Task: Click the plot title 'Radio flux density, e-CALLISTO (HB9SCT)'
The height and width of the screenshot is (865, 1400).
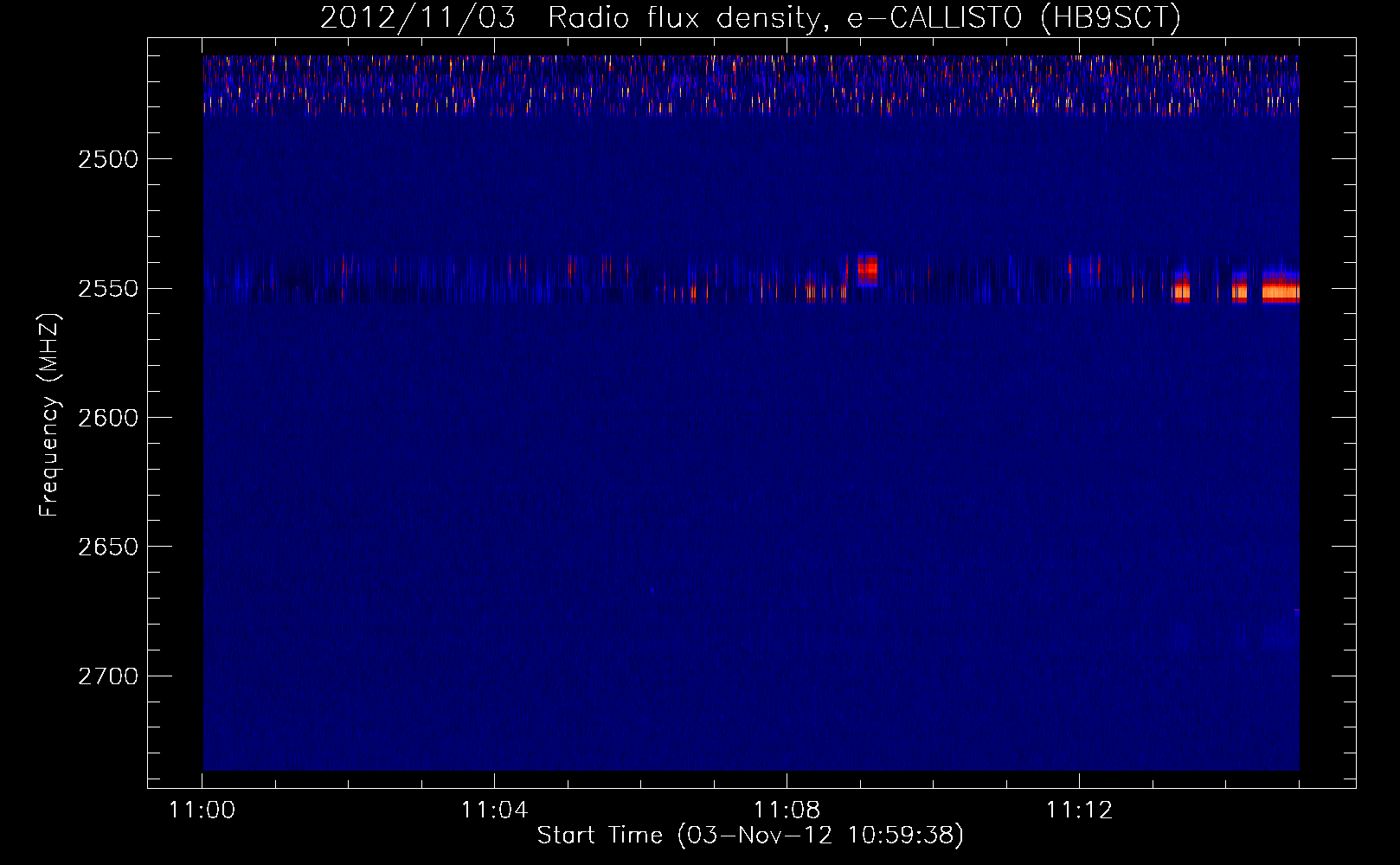Action: (864, 17)
